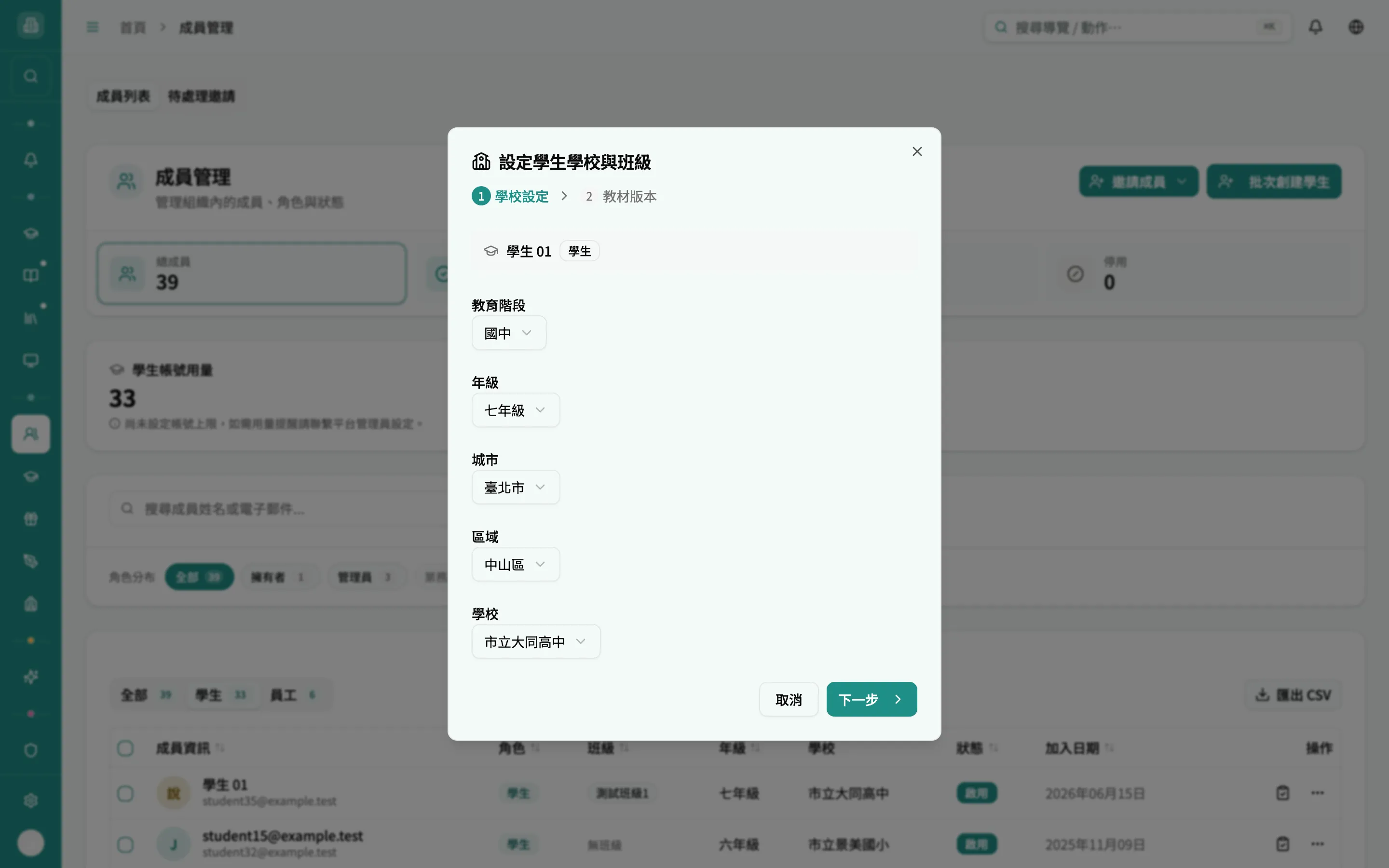1389x868 pixels.
Task: Open more actions for 學生 01 row
Action: [1317, 793]
